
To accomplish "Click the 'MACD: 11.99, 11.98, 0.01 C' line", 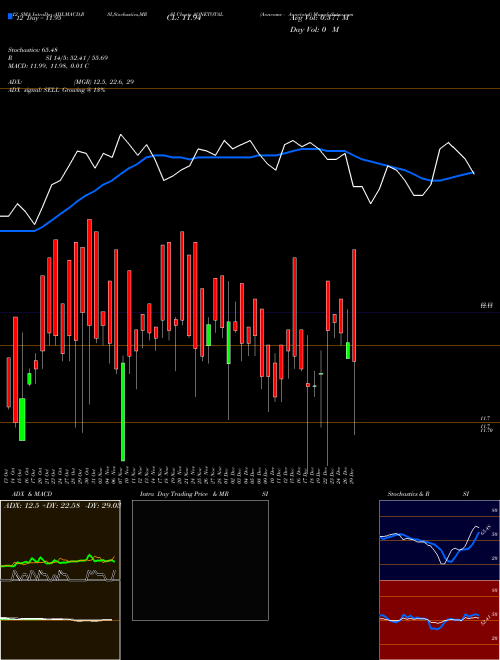I will (48, 66).
